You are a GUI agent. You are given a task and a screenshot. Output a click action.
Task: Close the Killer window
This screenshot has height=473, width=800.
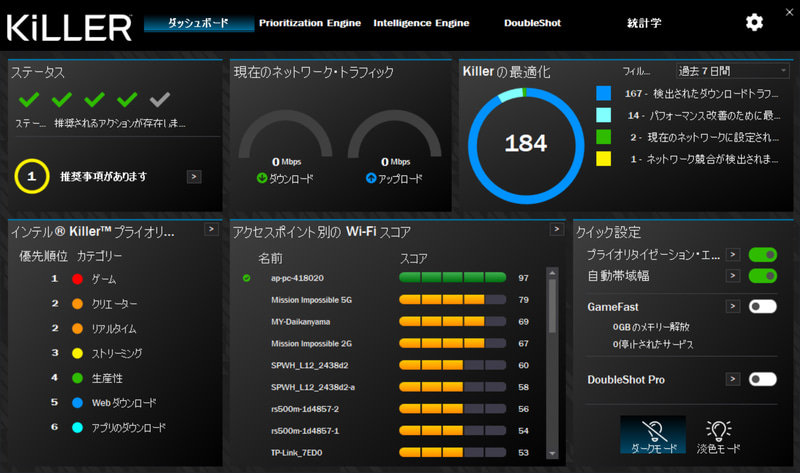[789, 12]
